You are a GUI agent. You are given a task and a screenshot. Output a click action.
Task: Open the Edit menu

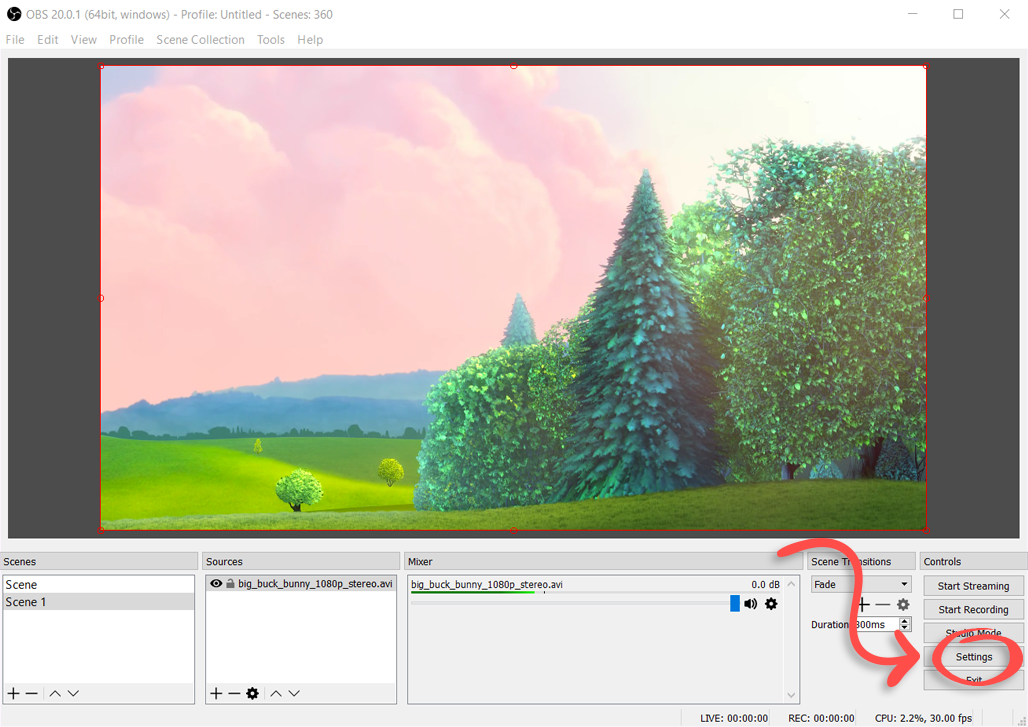(48, 40)
